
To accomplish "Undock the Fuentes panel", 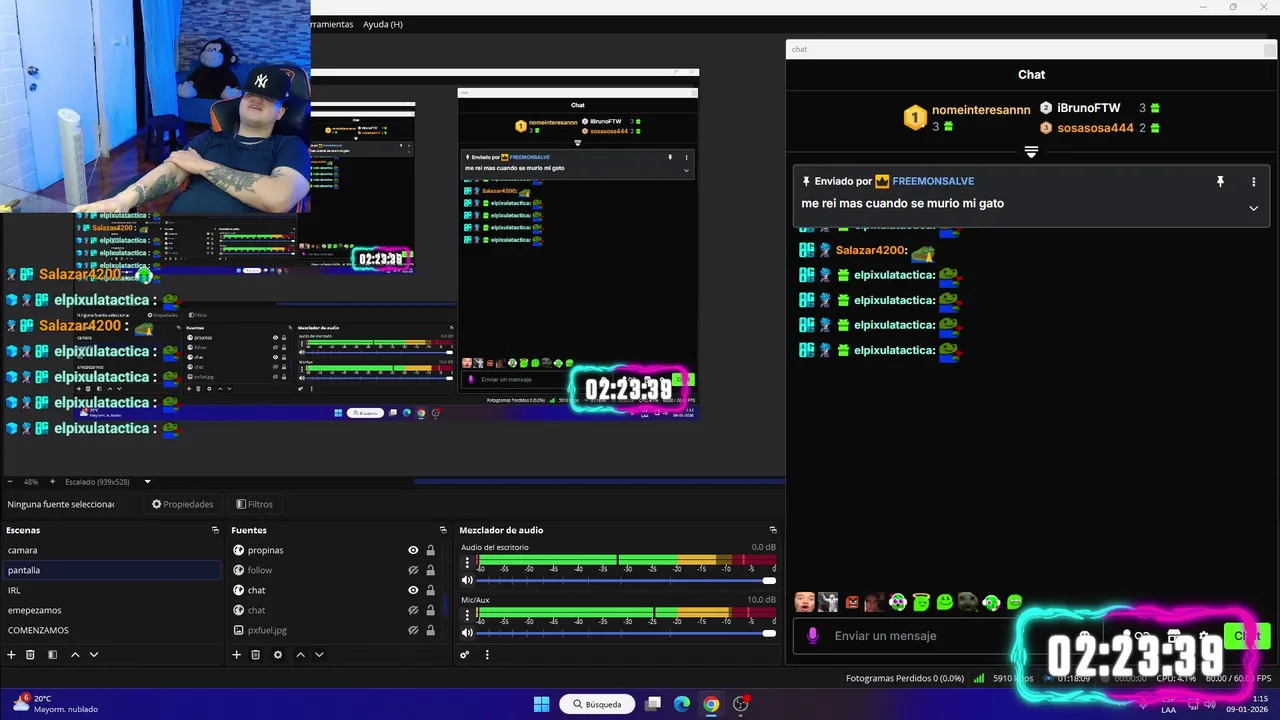I will pos(443,530).
